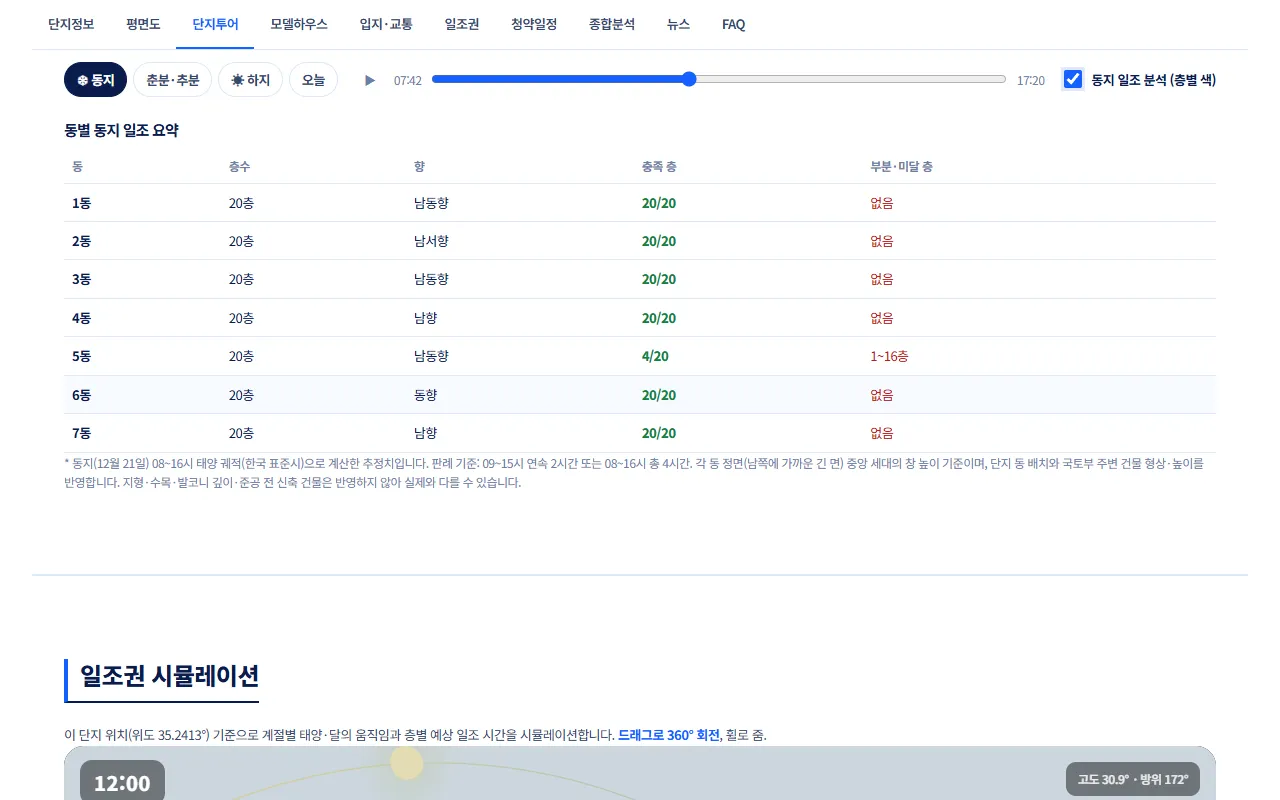Open the 뉴스 tab
Image resolution: width=1280 pixels, height=800 pixels.
click(x=678, y=24)
